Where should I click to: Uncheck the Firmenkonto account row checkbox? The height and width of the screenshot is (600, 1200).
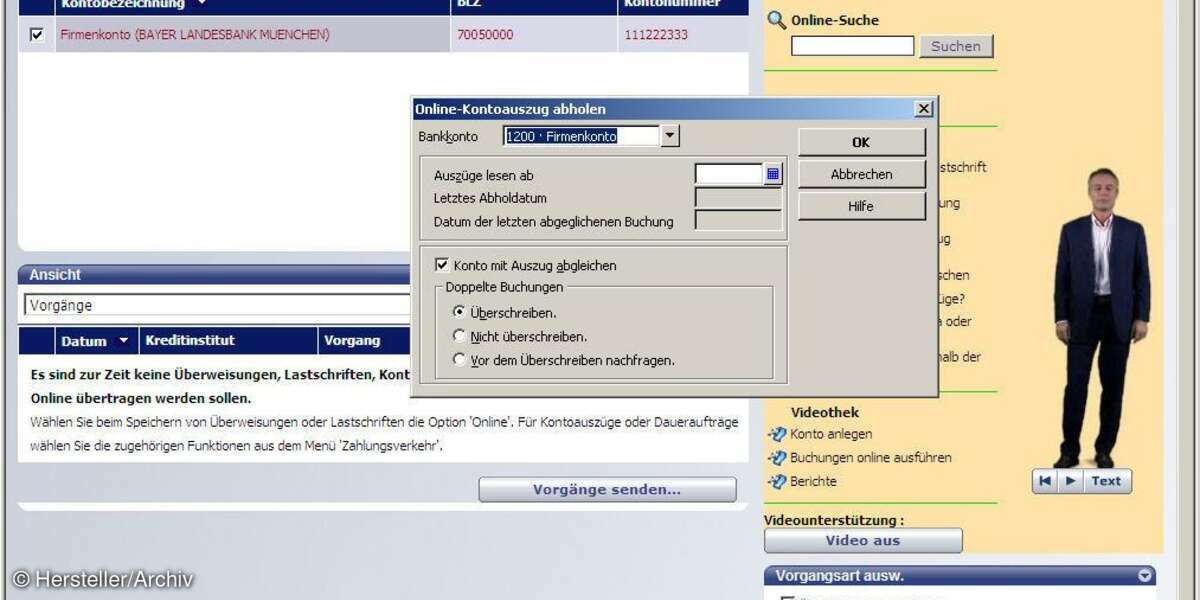pyautogui.click(x=37, y=35)
